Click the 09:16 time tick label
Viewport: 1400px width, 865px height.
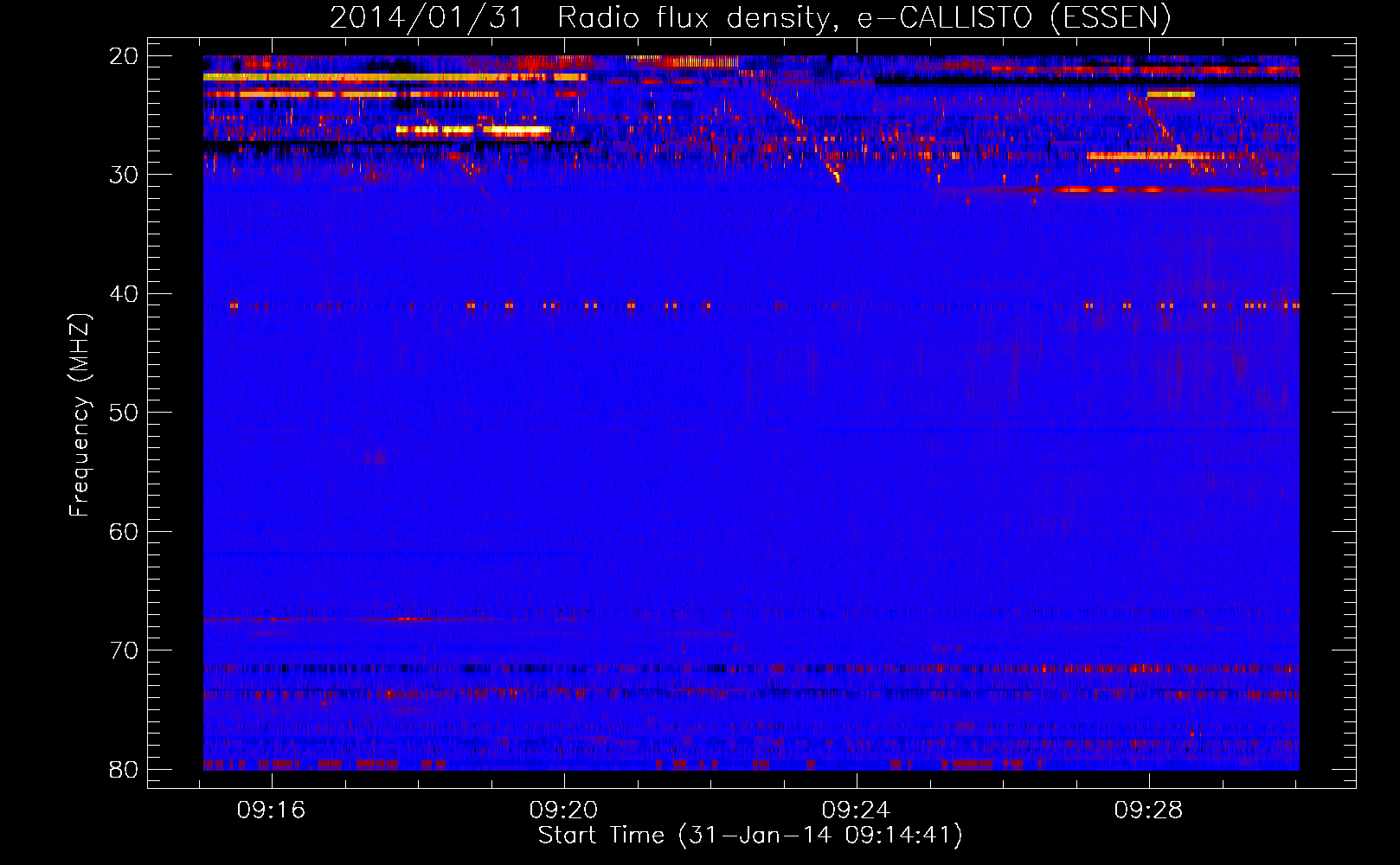272,811
